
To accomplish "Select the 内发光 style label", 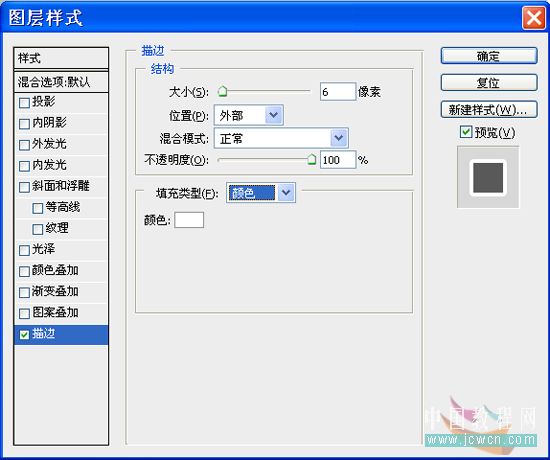I will click(x=49, y=165).
